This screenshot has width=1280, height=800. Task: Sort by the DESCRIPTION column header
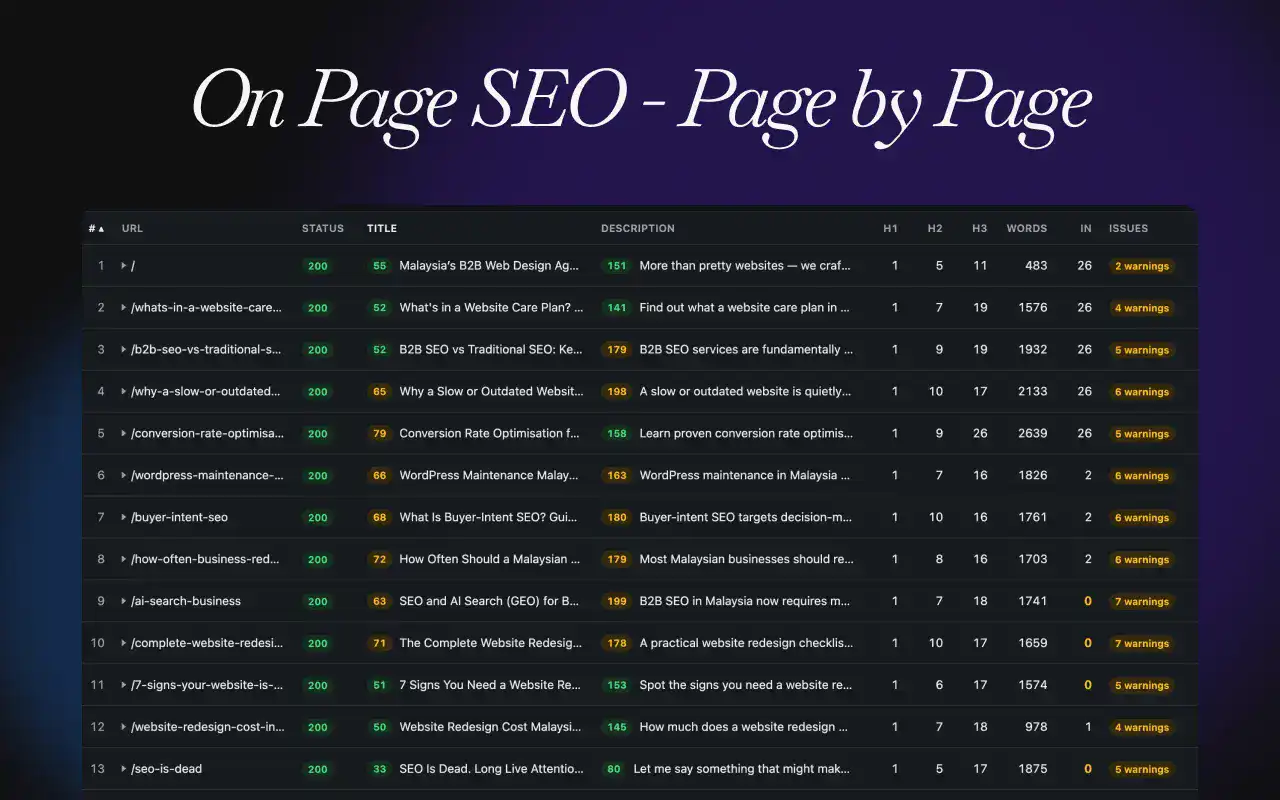pyautogui.click(x=638, y=228)
